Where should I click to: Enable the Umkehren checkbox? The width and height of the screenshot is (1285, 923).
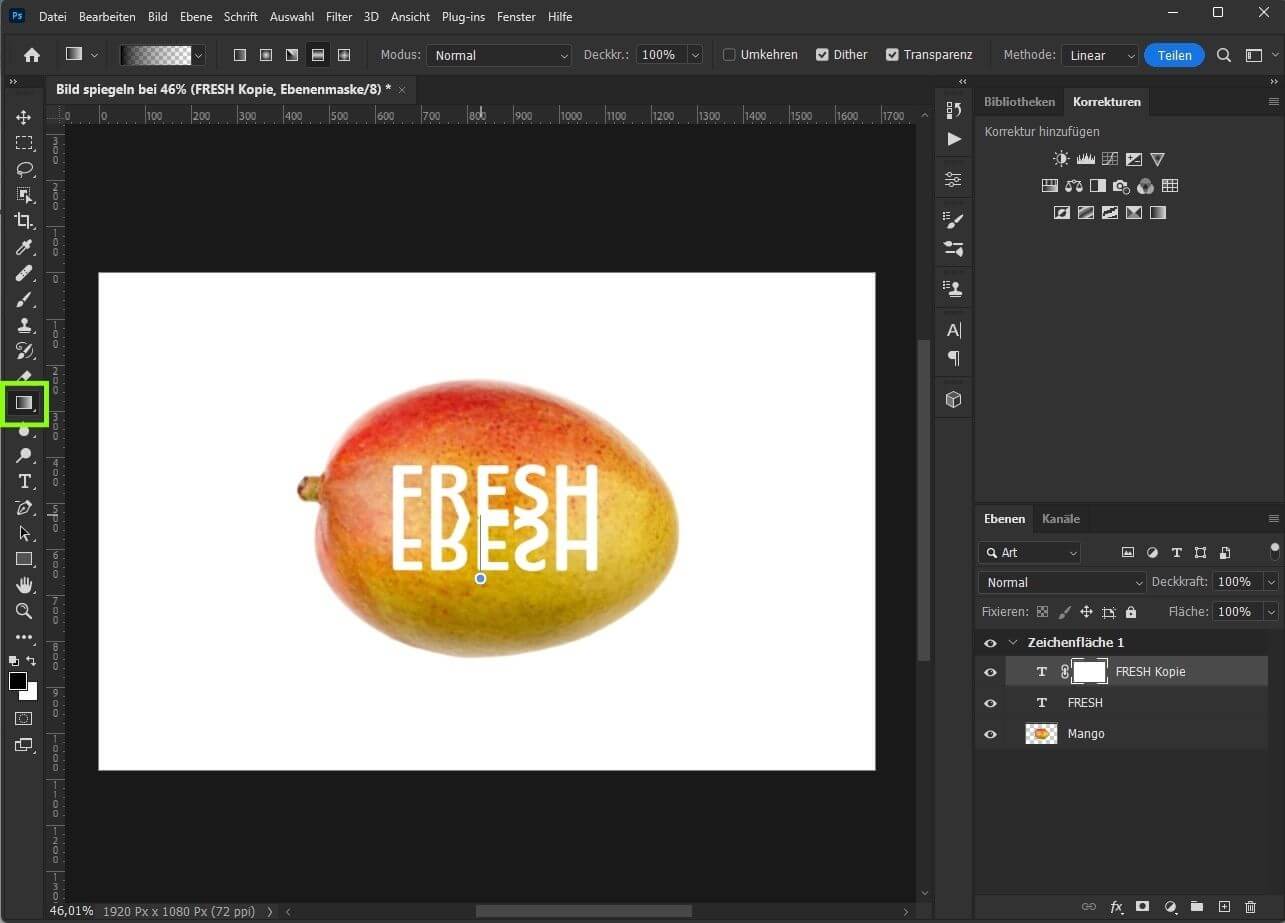click(729, 54)
